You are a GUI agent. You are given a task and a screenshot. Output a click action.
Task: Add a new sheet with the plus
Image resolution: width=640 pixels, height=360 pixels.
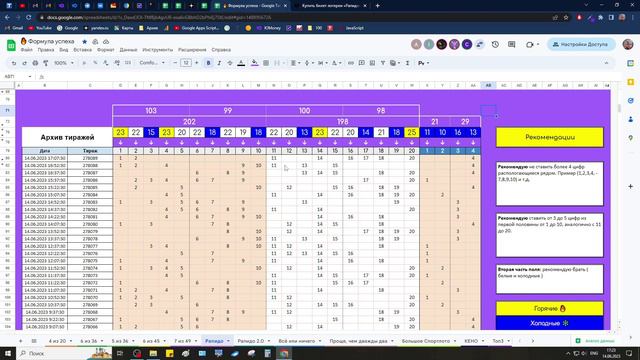pyautogui.click(x=20, y=341)
